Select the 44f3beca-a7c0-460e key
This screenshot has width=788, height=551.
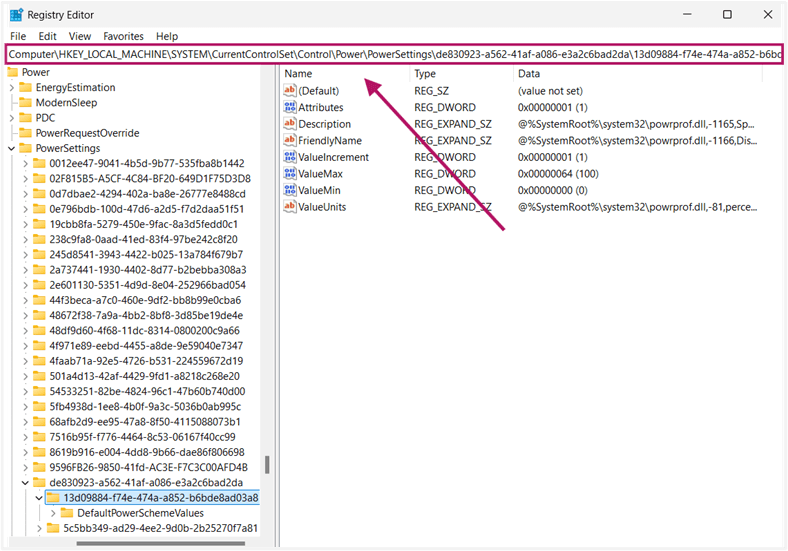coord(145,300)
